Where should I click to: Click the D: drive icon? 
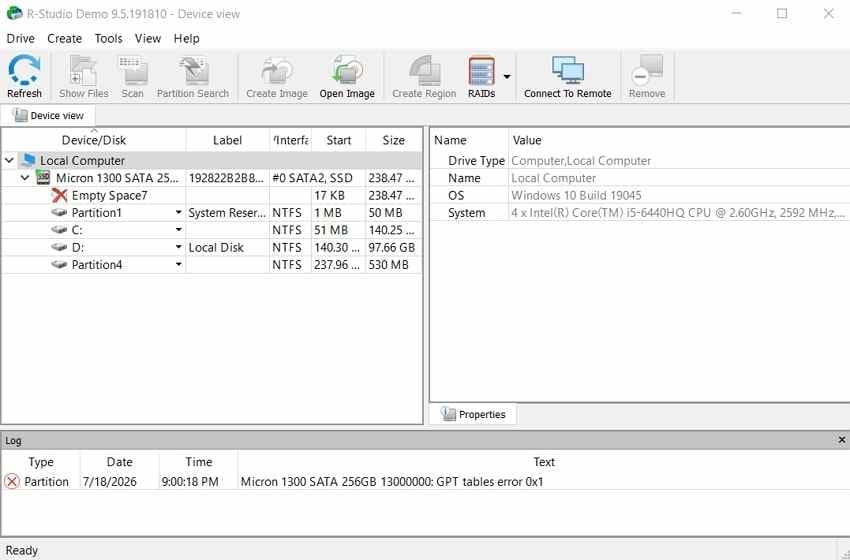click(59, 247)
